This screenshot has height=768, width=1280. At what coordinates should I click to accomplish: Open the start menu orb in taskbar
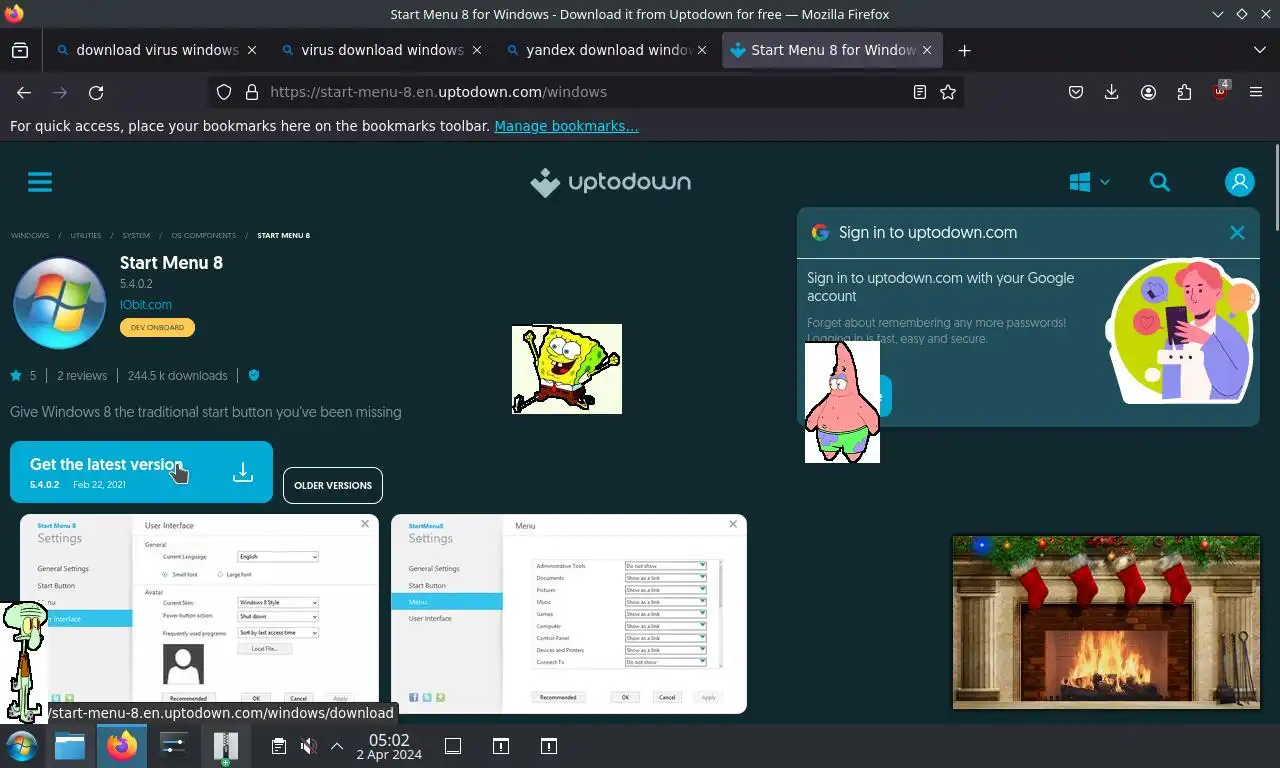(21, 746)
